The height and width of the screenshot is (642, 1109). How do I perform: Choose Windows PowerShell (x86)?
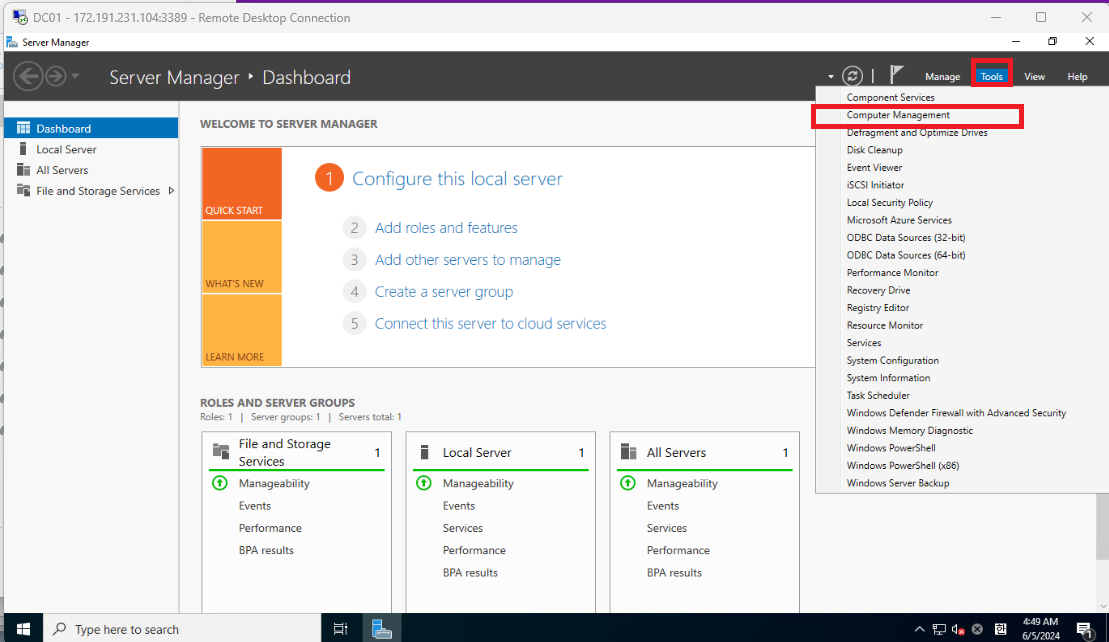pyautogui.click(x=902, y=465)
